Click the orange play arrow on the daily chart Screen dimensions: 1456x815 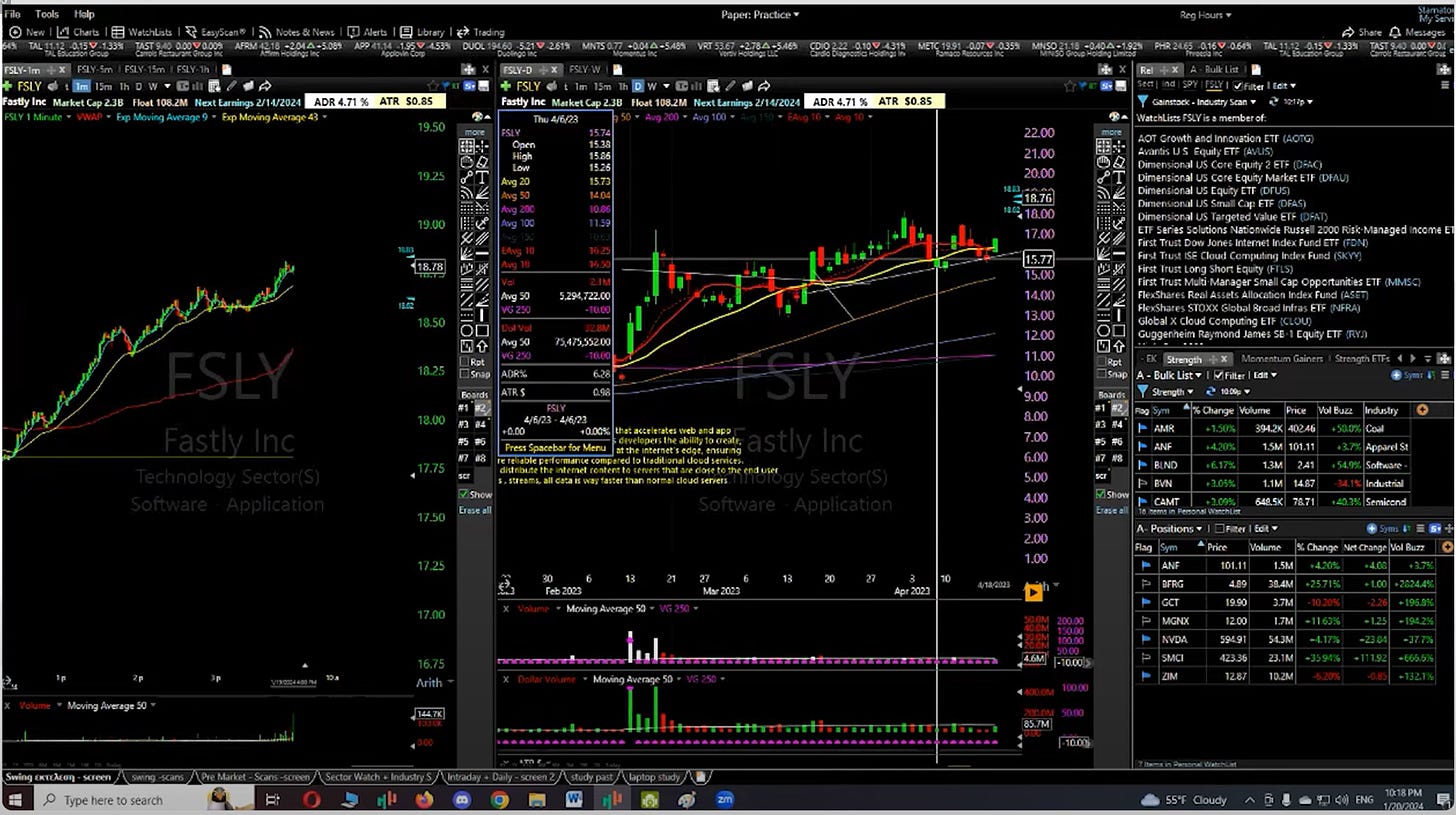coord(1033,592)
